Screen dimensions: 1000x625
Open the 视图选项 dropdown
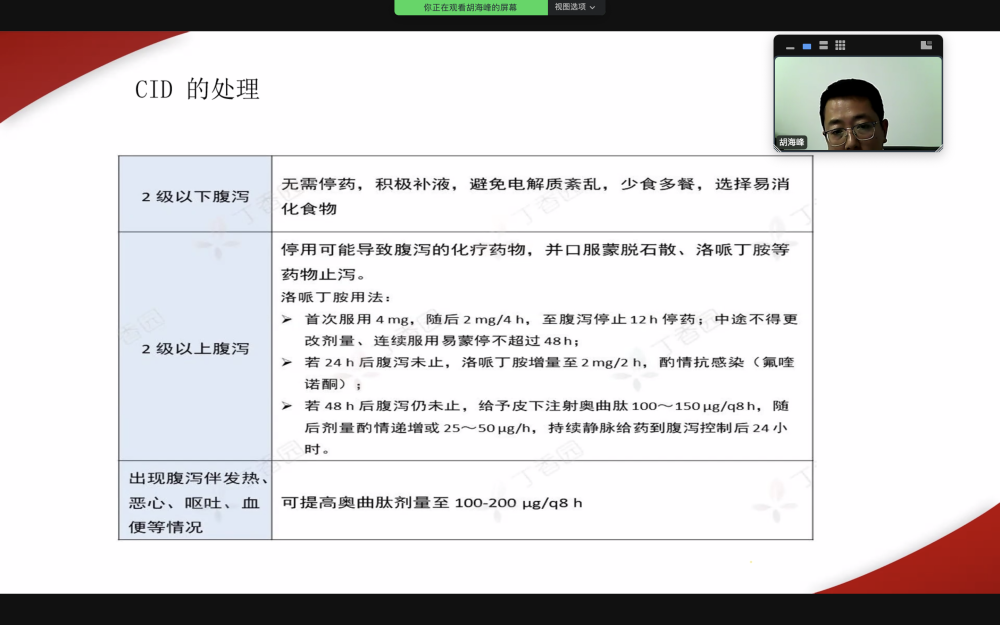click(575, 7)
